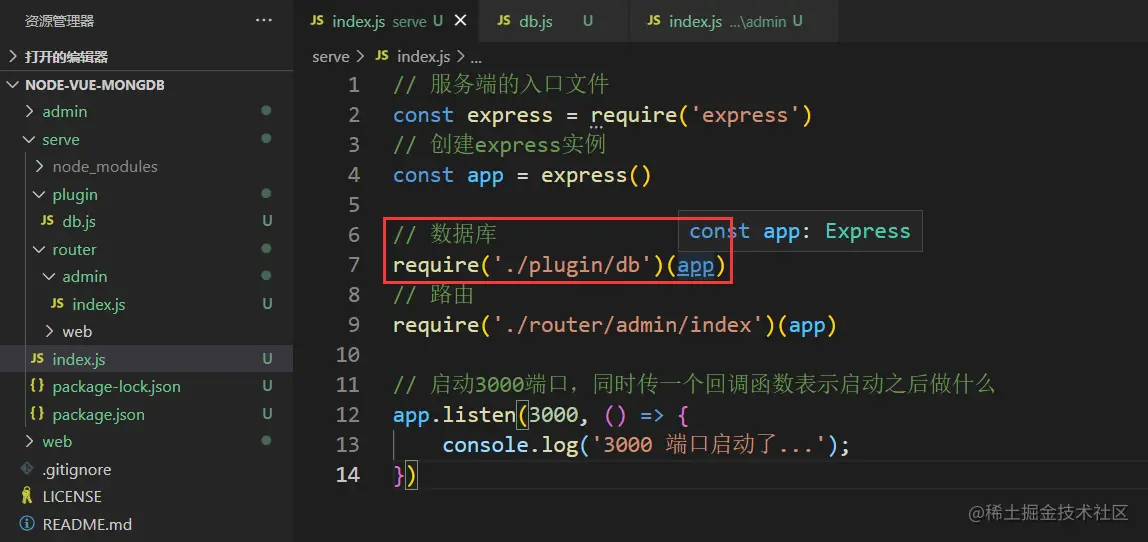
Task: Click the './plugin/db' string on line 7
Action: pyautogui.click(x=573, y=265)
